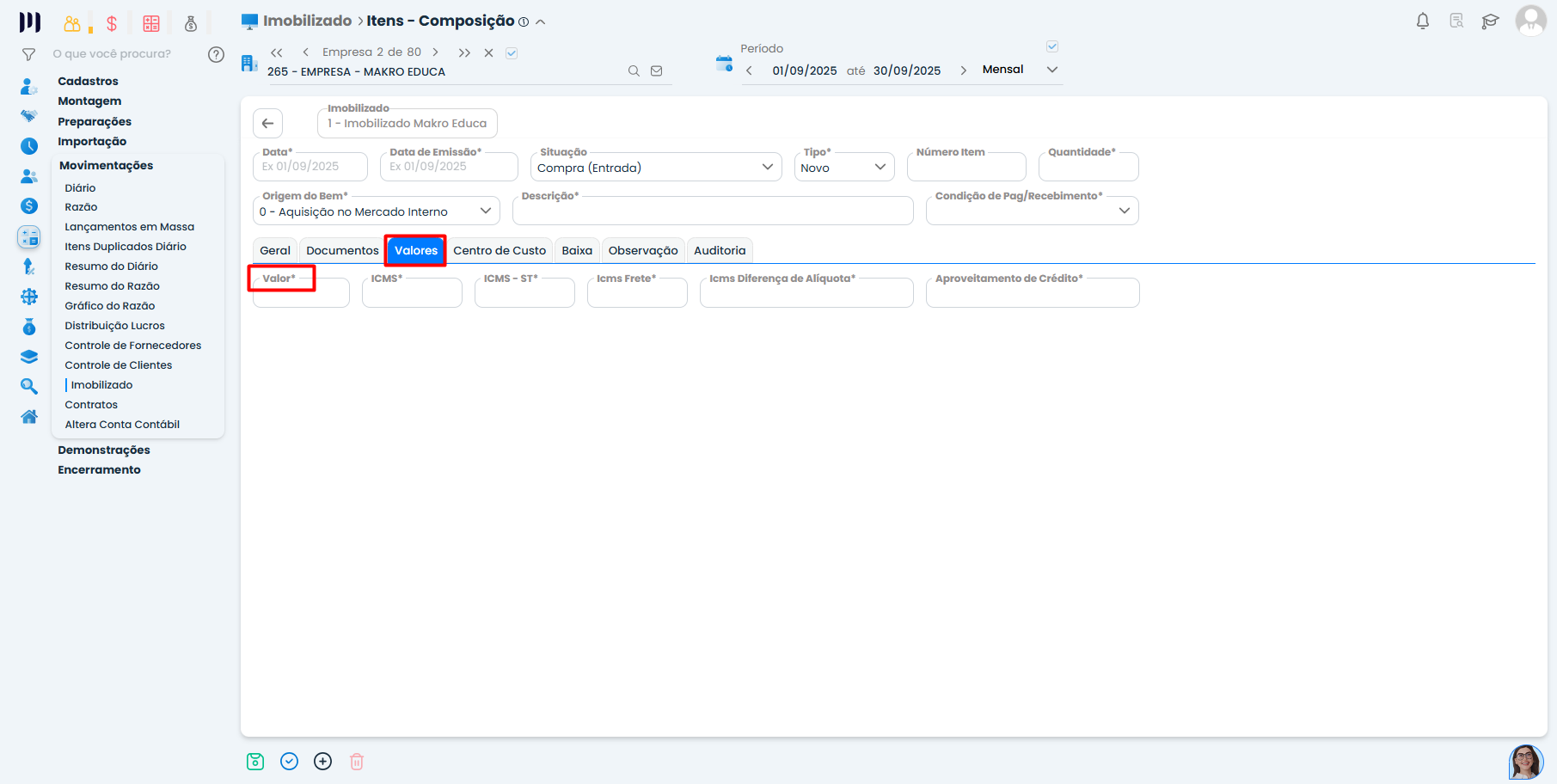This screenshot has height=784, width=1557.
Task: Click the circular checkmark confirm icon
Action: pos(289,762)
